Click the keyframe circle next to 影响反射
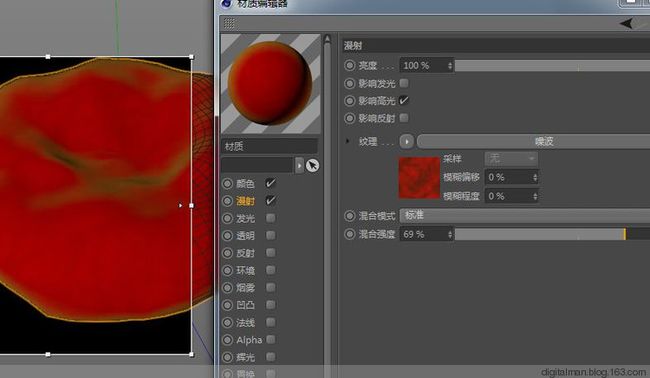The width and height of the screenshot is (650, 378). click(349, 118)
